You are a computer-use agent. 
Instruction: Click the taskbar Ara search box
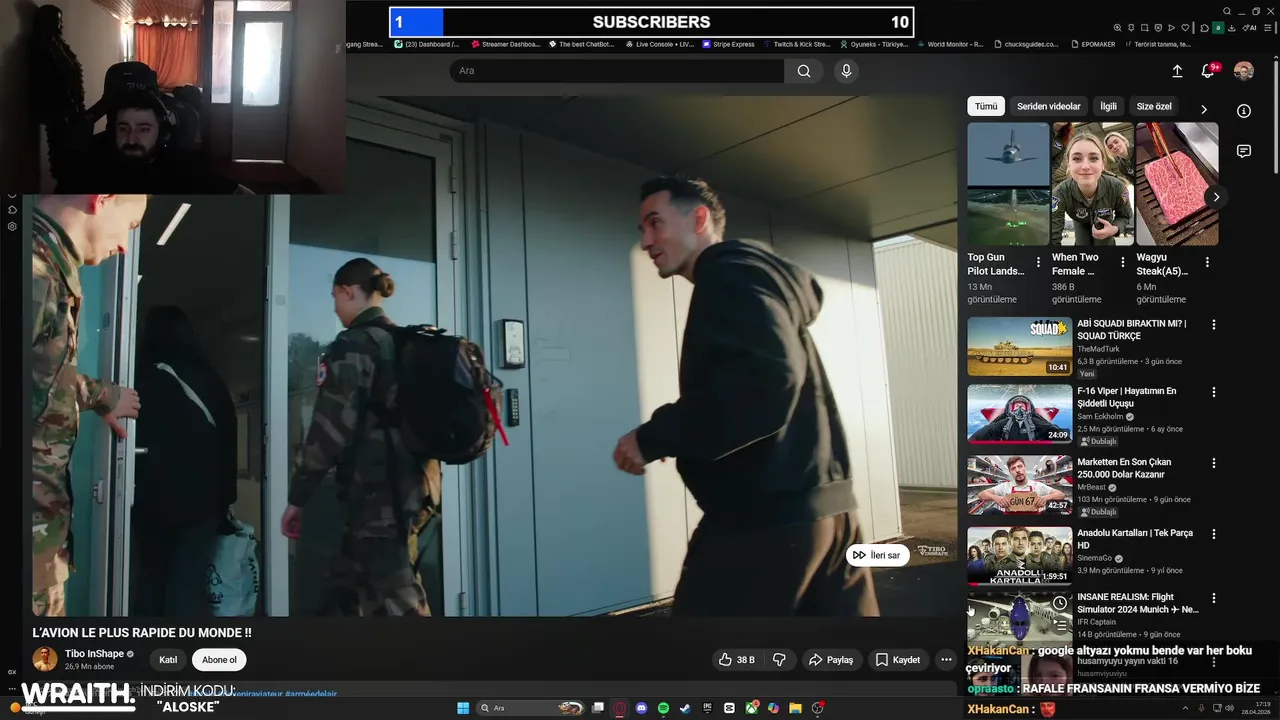(x=531, y=708)
